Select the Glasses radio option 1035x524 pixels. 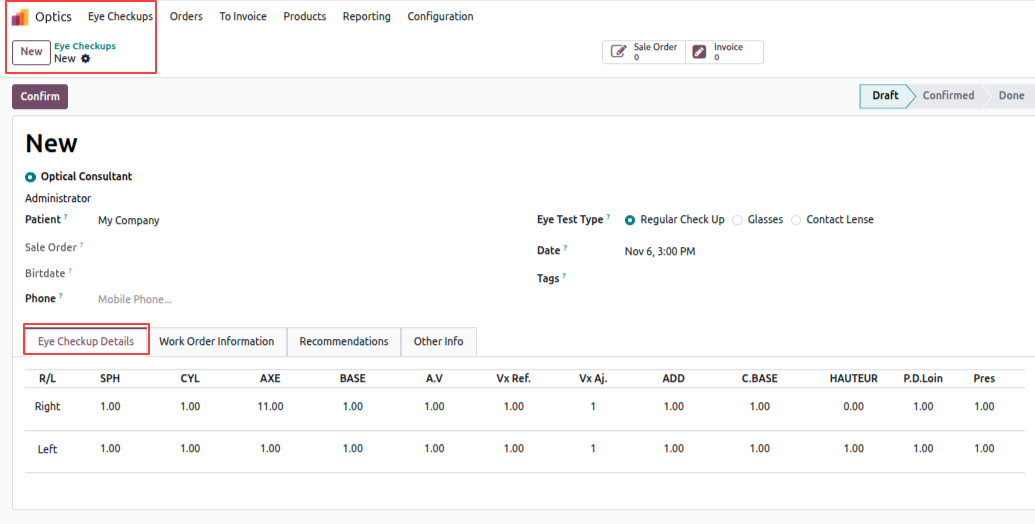(x=738, y=220)
